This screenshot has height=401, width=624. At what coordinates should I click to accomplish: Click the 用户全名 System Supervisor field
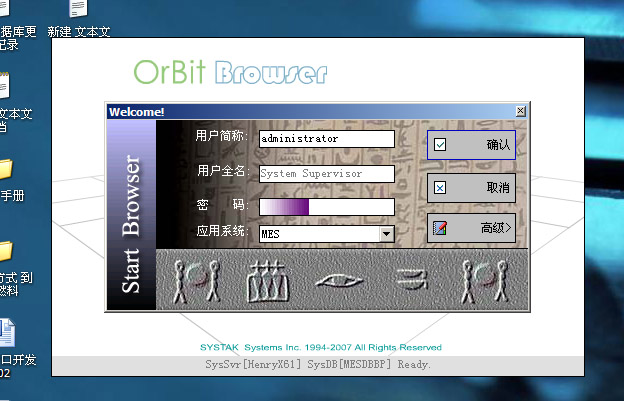pyautogui.click(x=327, y=174)
